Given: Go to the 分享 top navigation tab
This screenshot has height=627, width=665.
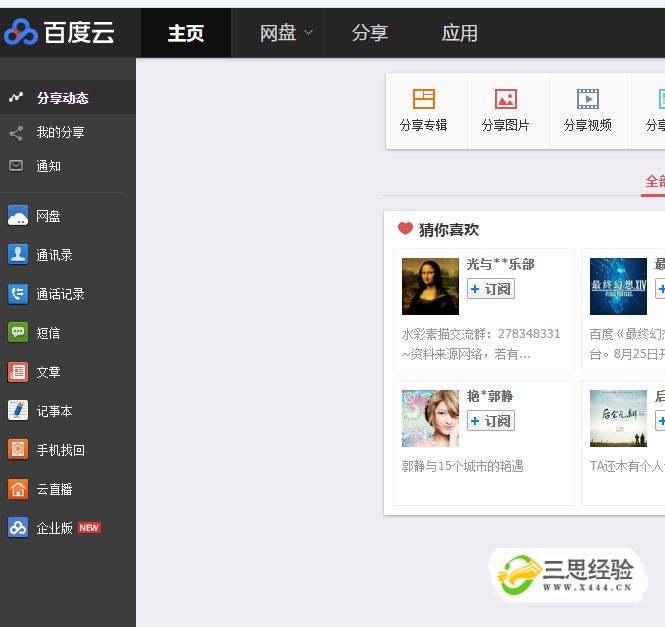Looking at the screenshot, I should coord(370,33).
